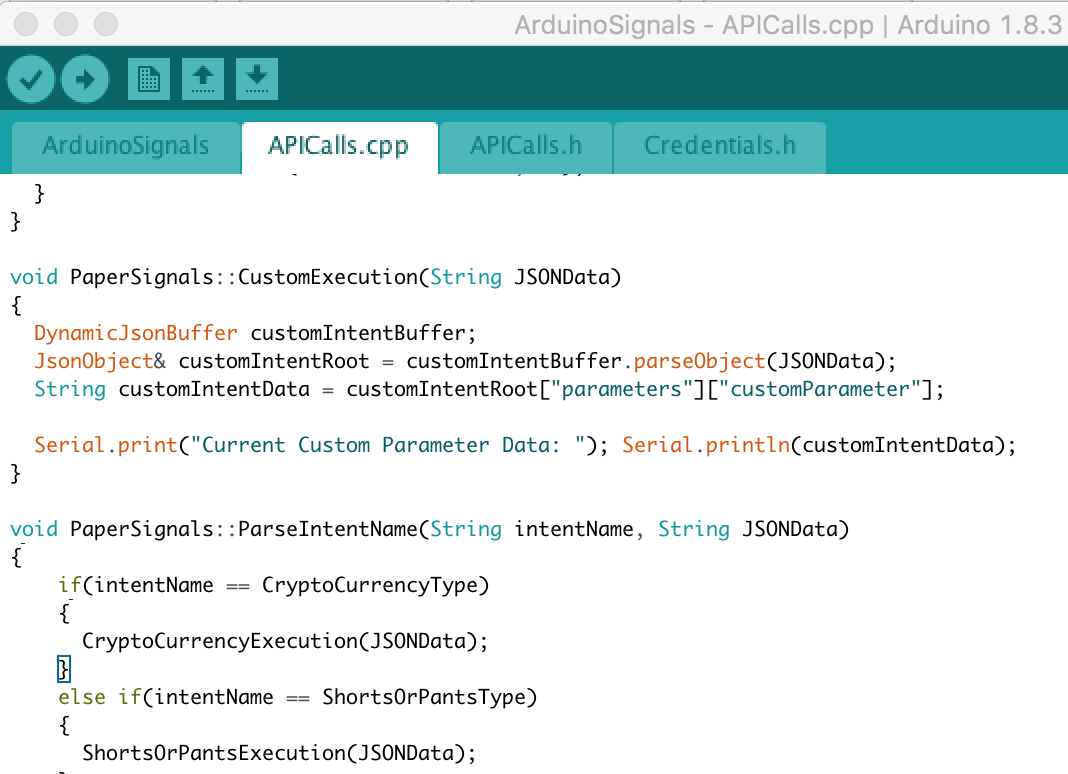Click the 'else if' keyword
This screenshot has width=1068, height=774.
pyautogui.click(x=99, y=697)
